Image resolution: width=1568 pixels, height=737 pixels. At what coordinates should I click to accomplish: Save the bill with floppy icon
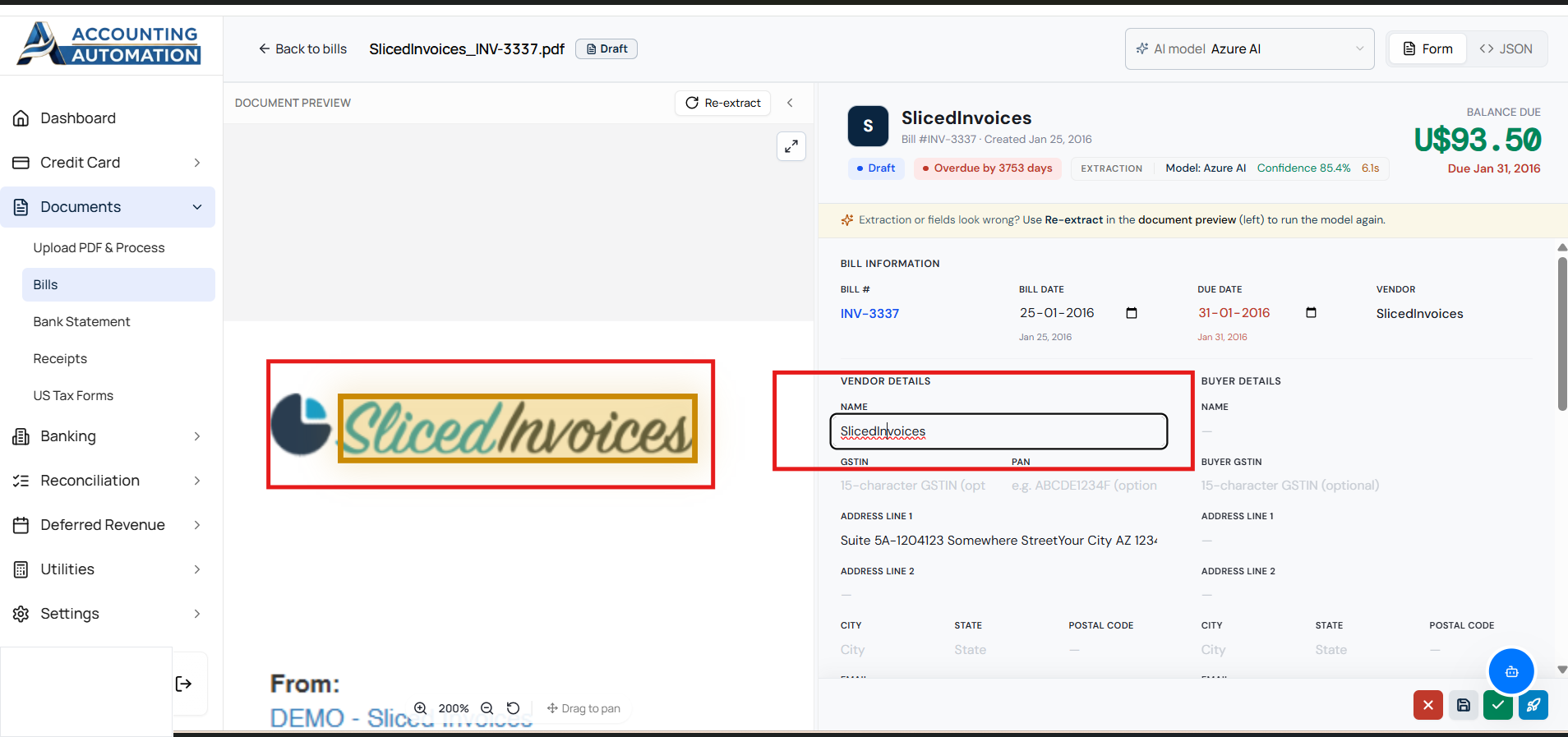pyautogui.click(x=1464, y=705)
